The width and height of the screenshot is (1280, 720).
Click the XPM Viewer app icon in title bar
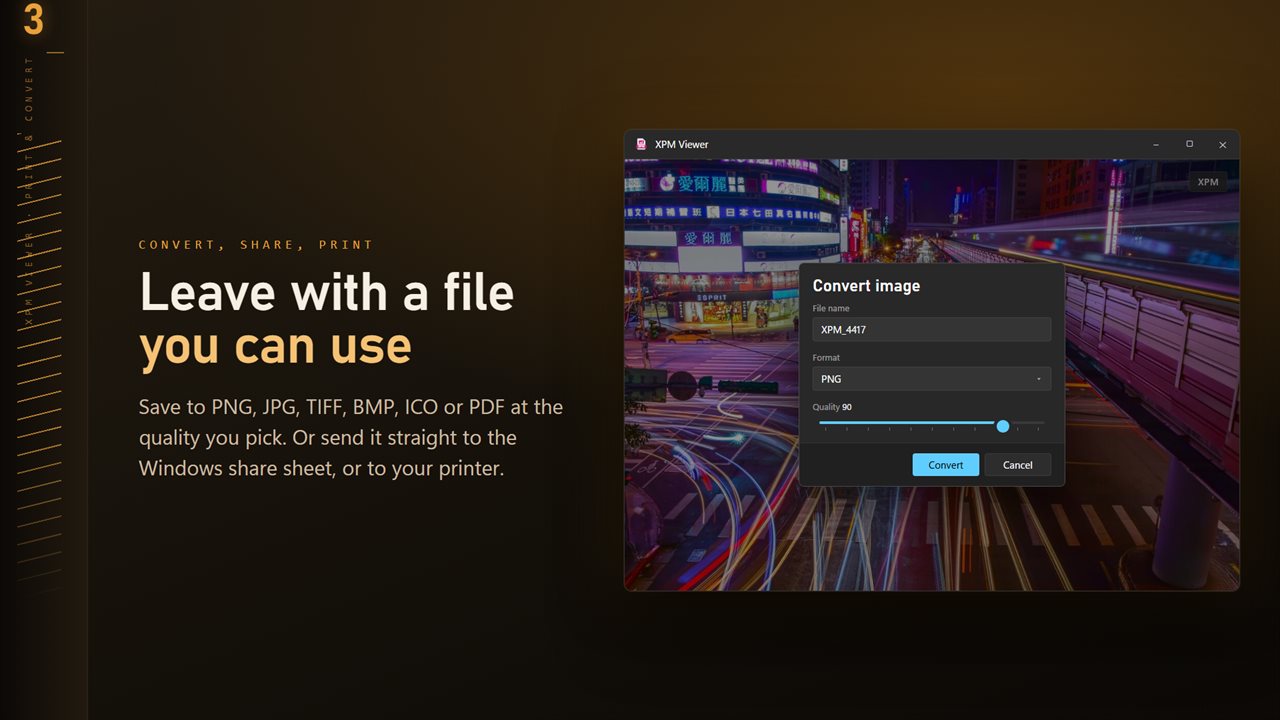tap(641, 144)
